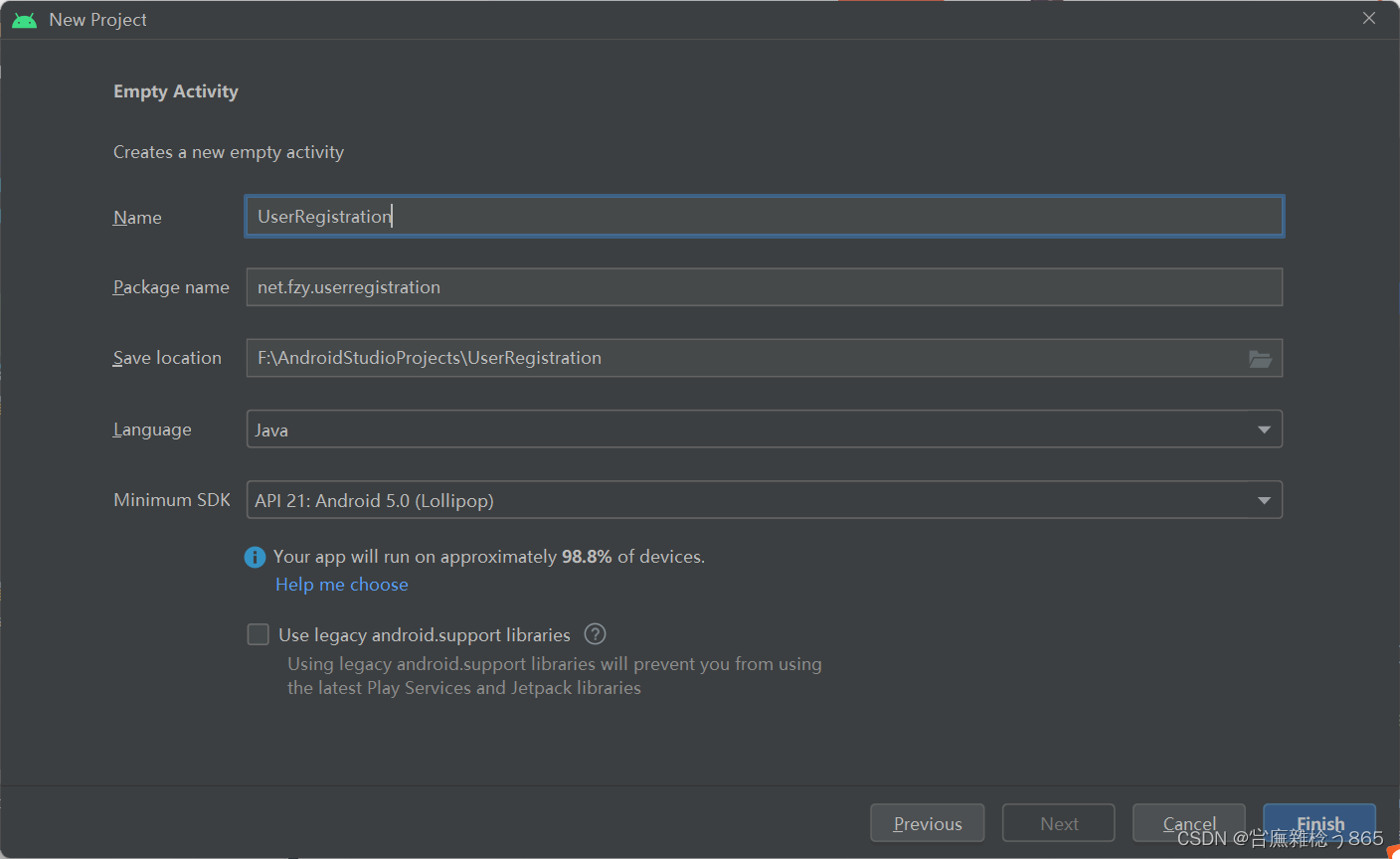Enable Use legacy android.support libraries checkbox

tap(259, 634)
